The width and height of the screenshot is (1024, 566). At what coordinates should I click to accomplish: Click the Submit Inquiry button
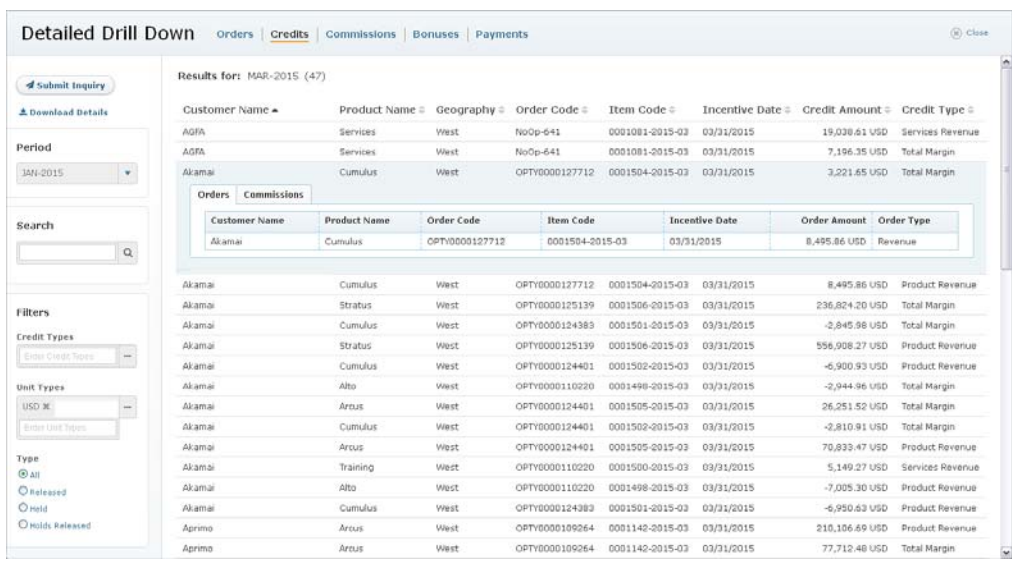(x=65, y=85)
